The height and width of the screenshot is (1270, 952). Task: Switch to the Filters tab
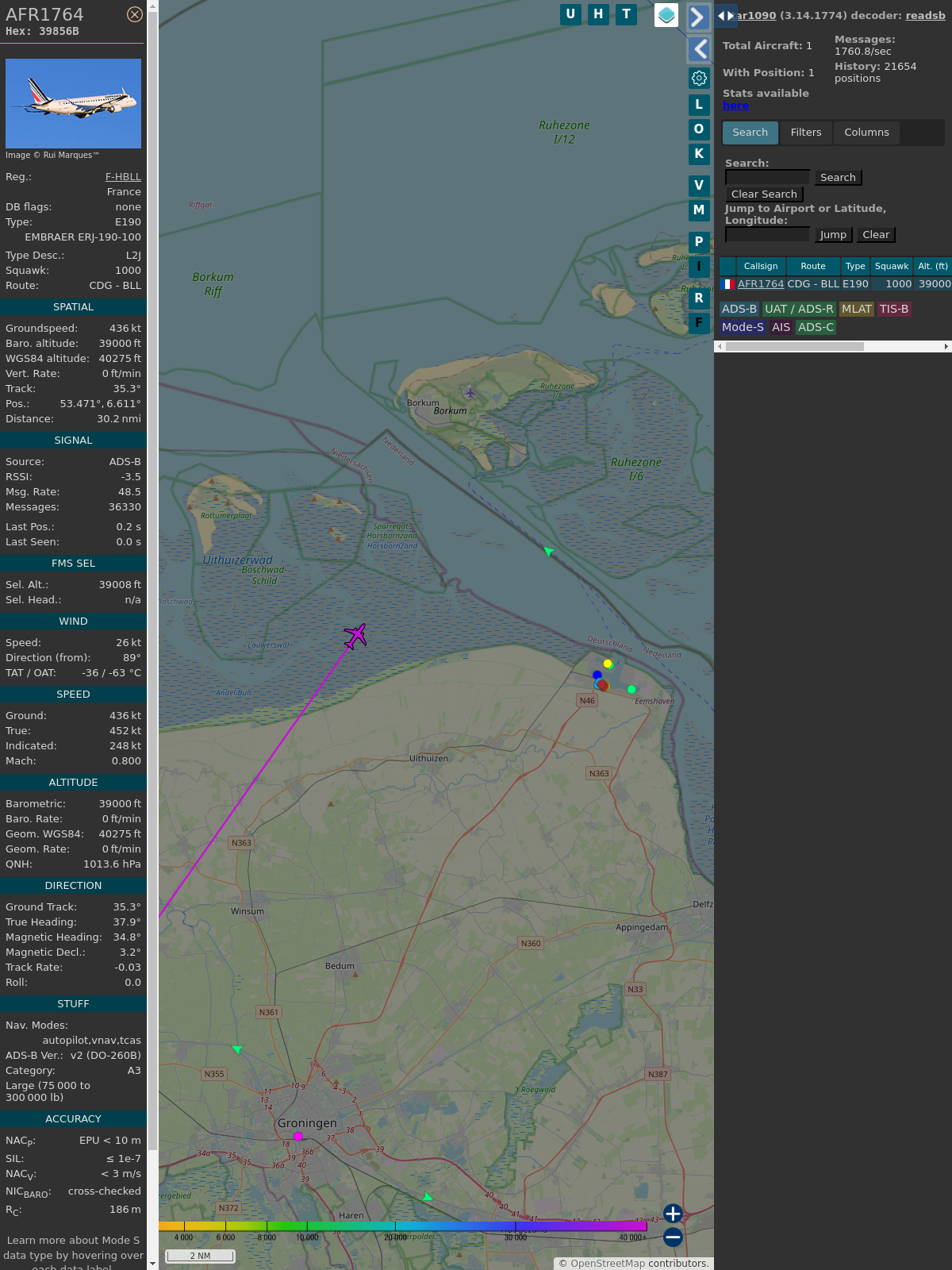[805, 133]
